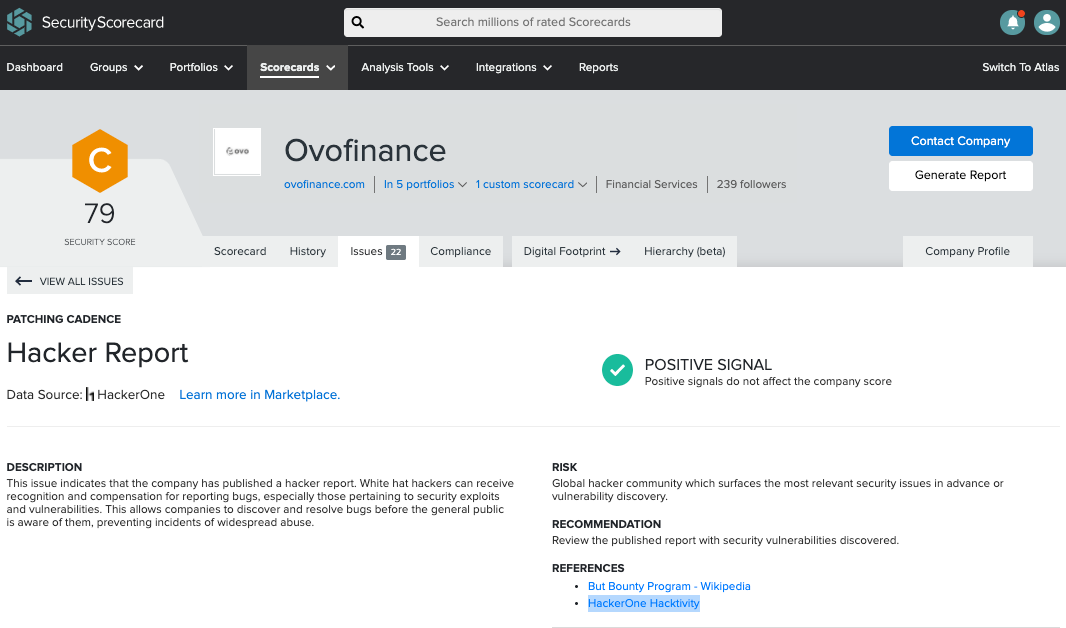Focus the Search millions of rated Scorecards field
This screenshot has height=628, width=1066.
[x=533, y=22]
